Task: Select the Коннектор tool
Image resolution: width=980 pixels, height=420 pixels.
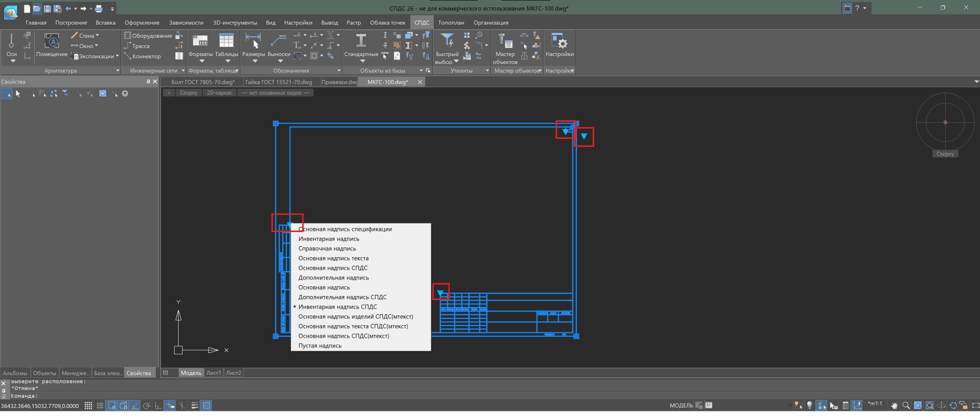Action: tap(142, 56)
